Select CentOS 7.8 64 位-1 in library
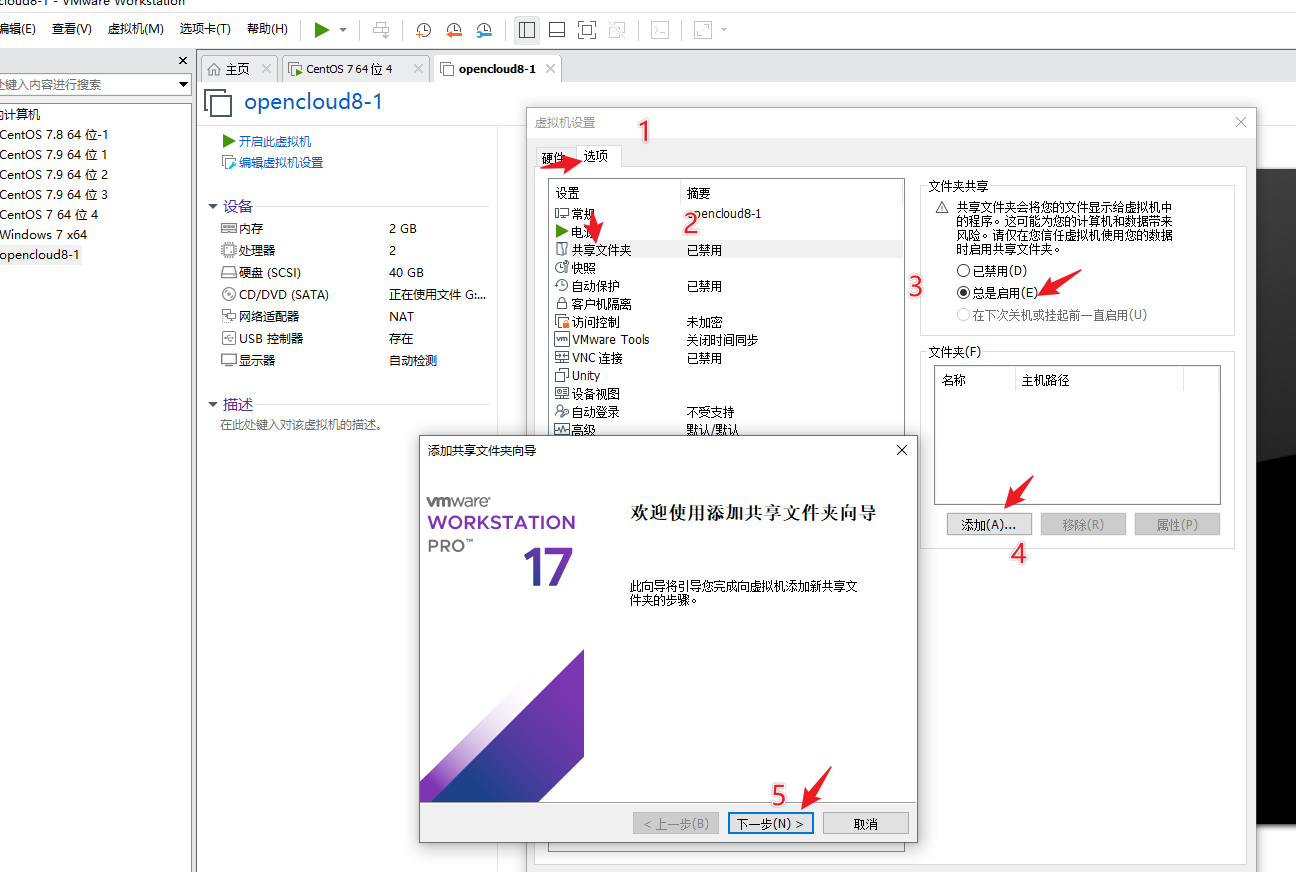The height and width of the screenshot is (872, 1296). point(54,135)
